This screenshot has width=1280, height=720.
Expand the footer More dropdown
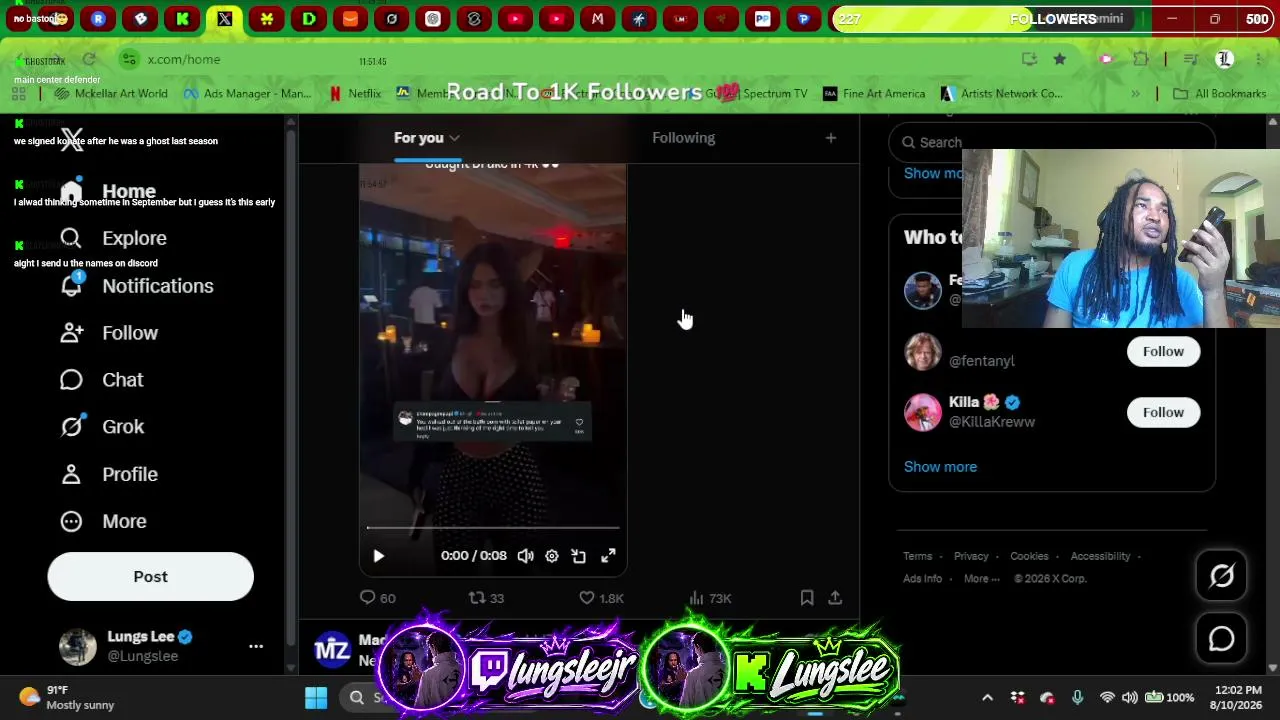point(981,578)
